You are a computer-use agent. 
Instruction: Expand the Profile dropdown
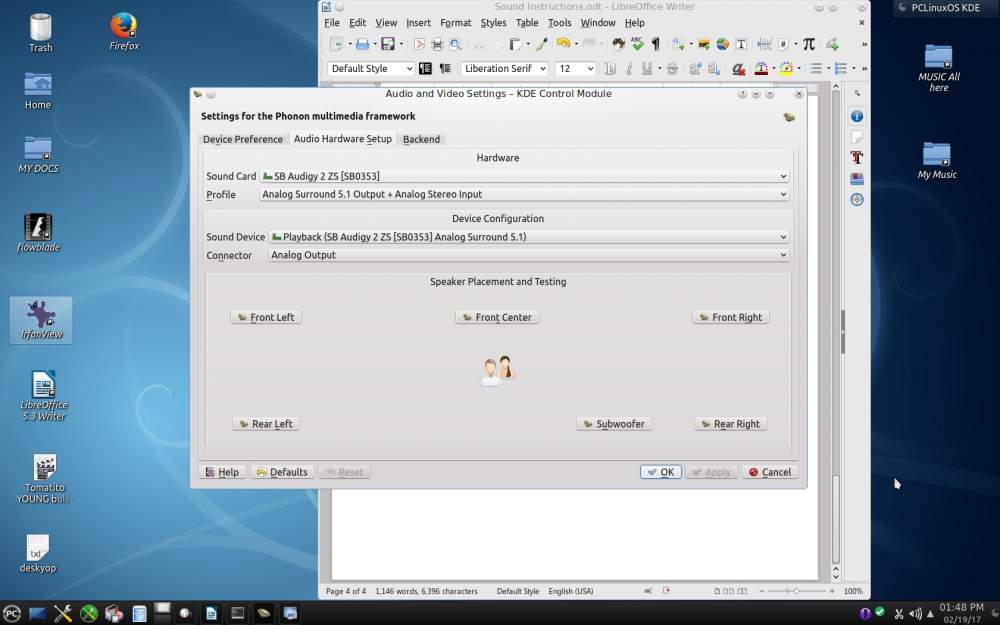pyautogui.click(x=524, y=195)
